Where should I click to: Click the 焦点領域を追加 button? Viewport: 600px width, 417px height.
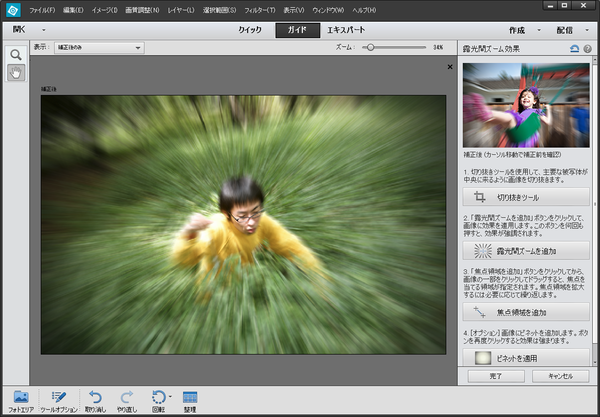(526, 312)
